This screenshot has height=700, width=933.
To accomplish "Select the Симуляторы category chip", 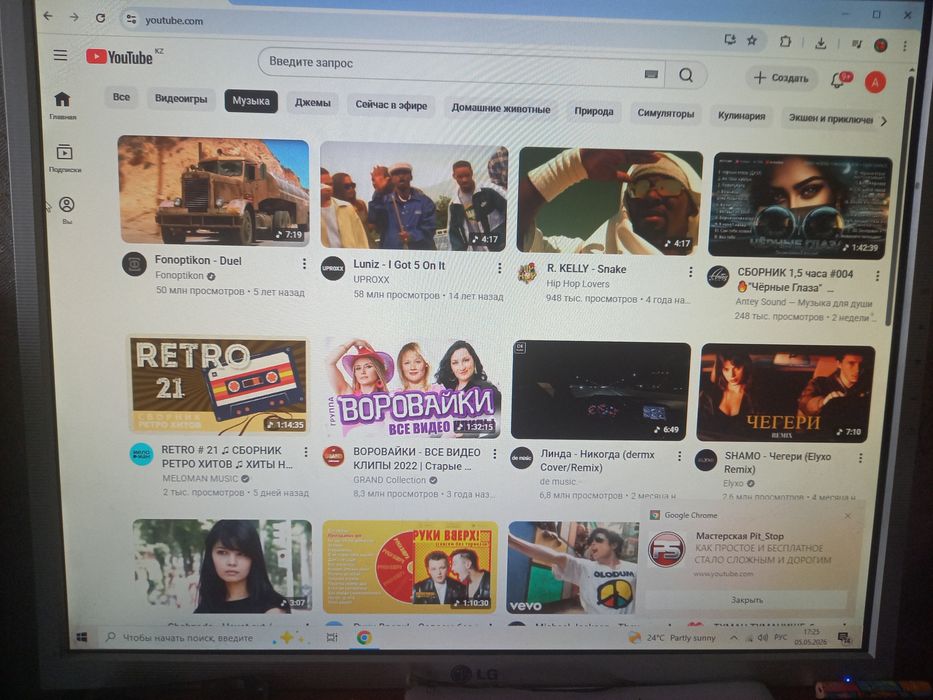I will (x=666, y=114).
